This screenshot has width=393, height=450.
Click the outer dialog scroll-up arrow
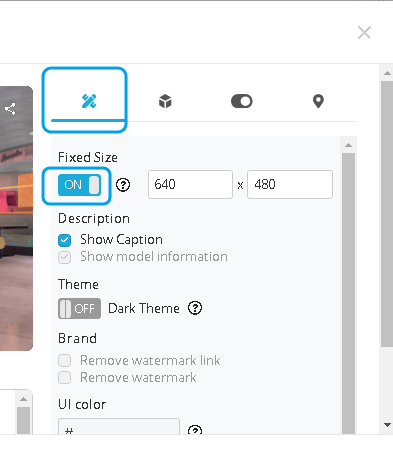coord(387,73)
